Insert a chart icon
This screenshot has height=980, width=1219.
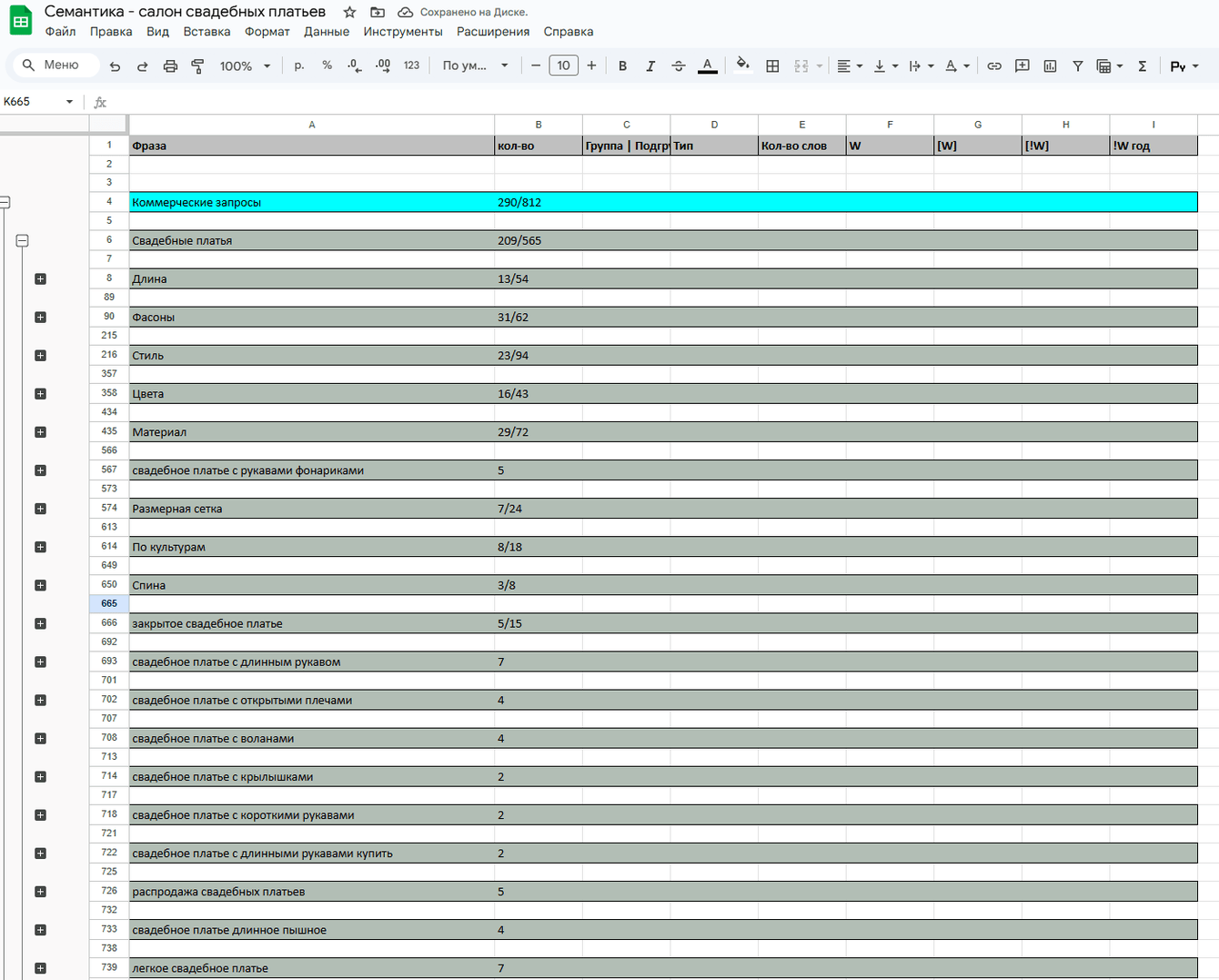pyautogui.click(x=1050, y=66)
